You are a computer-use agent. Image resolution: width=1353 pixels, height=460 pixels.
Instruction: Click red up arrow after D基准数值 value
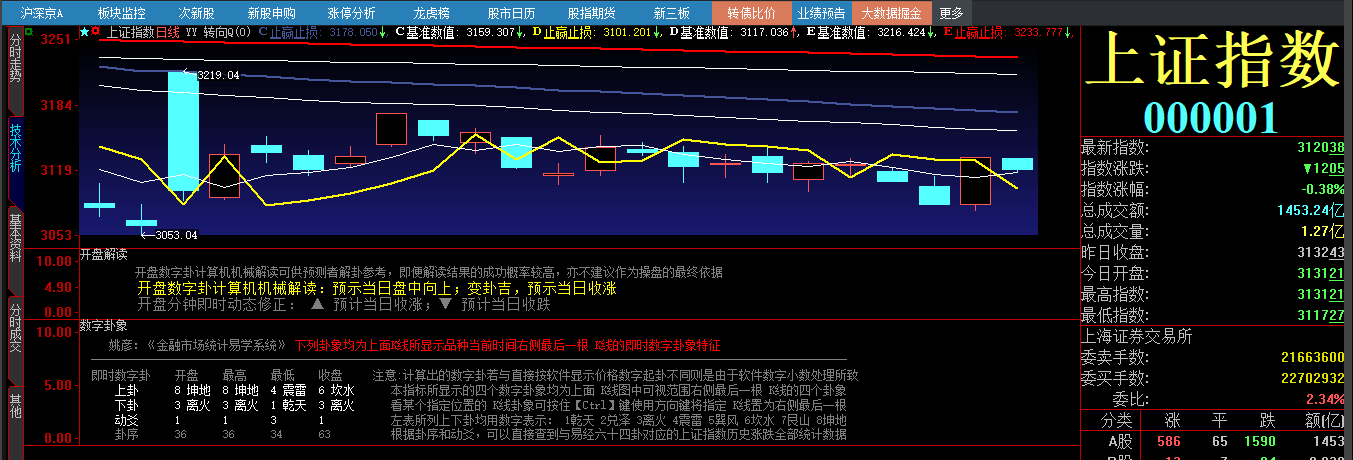pos(794,32)
